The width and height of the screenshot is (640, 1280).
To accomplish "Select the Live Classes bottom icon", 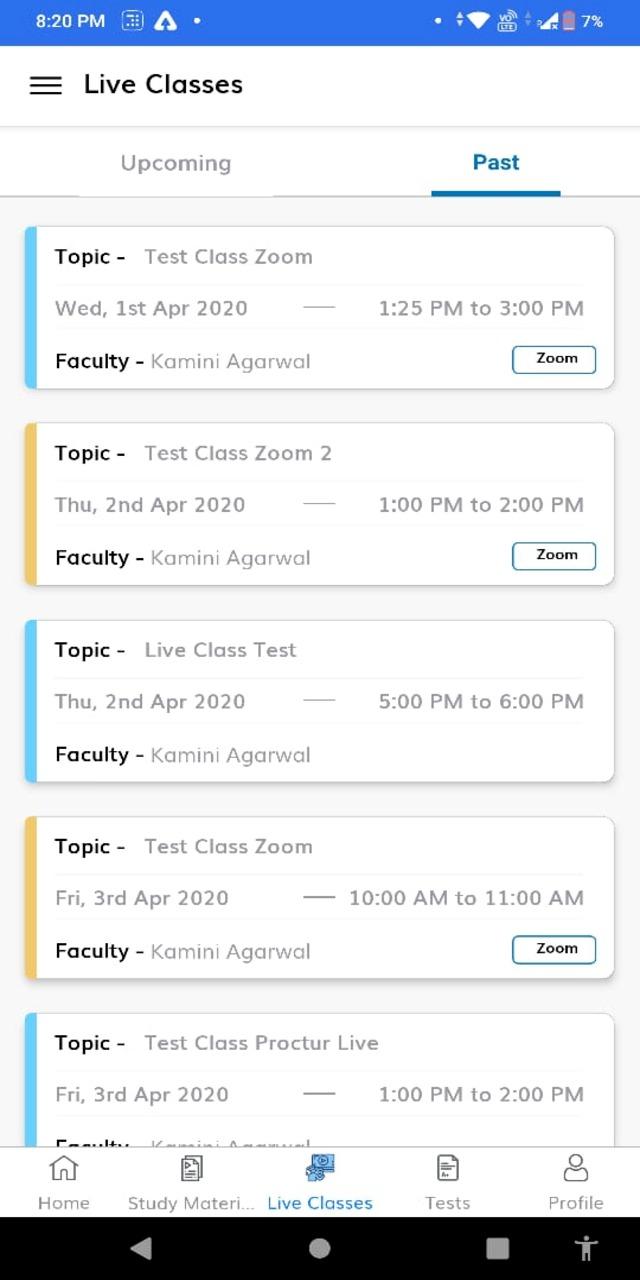I will 320,1168.
